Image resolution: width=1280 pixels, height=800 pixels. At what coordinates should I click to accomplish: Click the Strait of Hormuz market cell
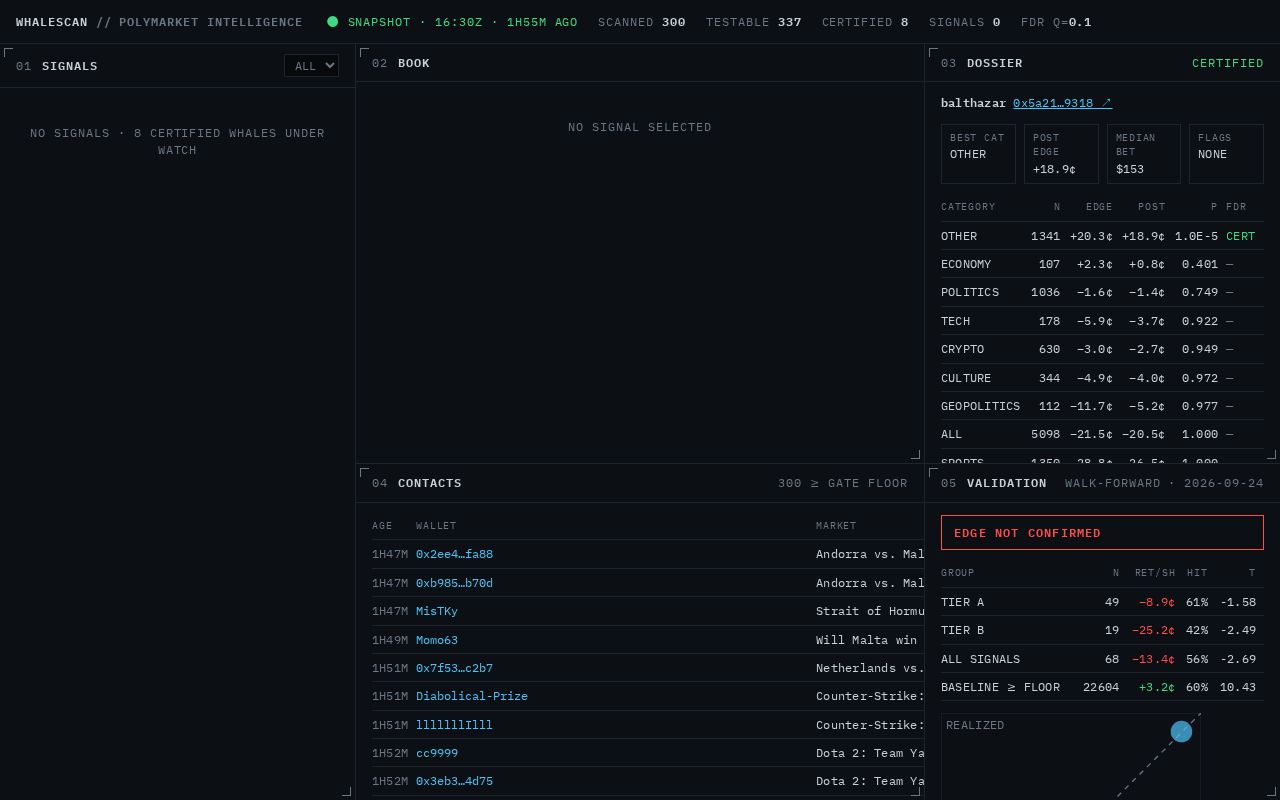click(x=870, y=611)
